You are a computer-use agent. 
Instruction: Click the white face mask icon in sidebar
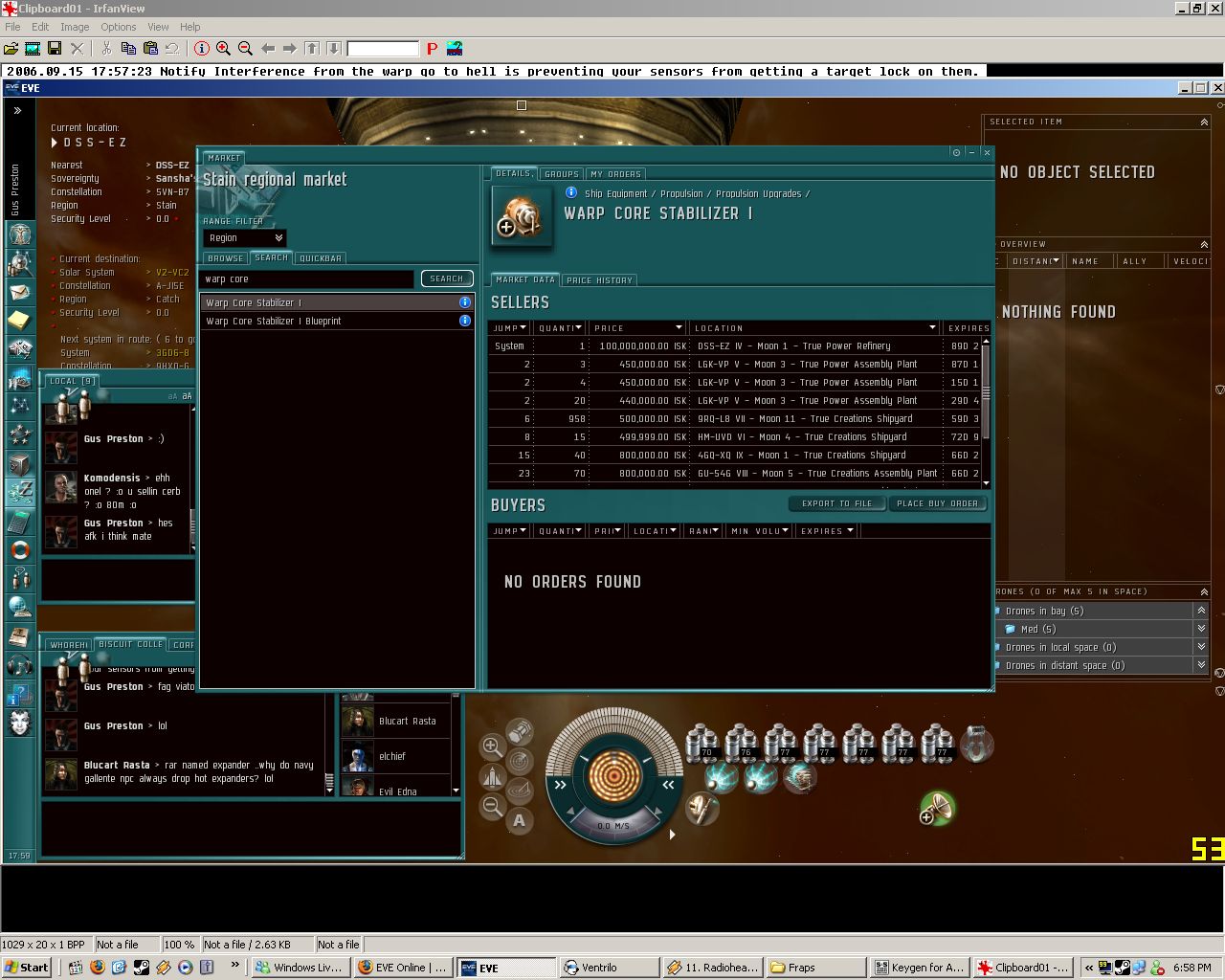[20, 723]
